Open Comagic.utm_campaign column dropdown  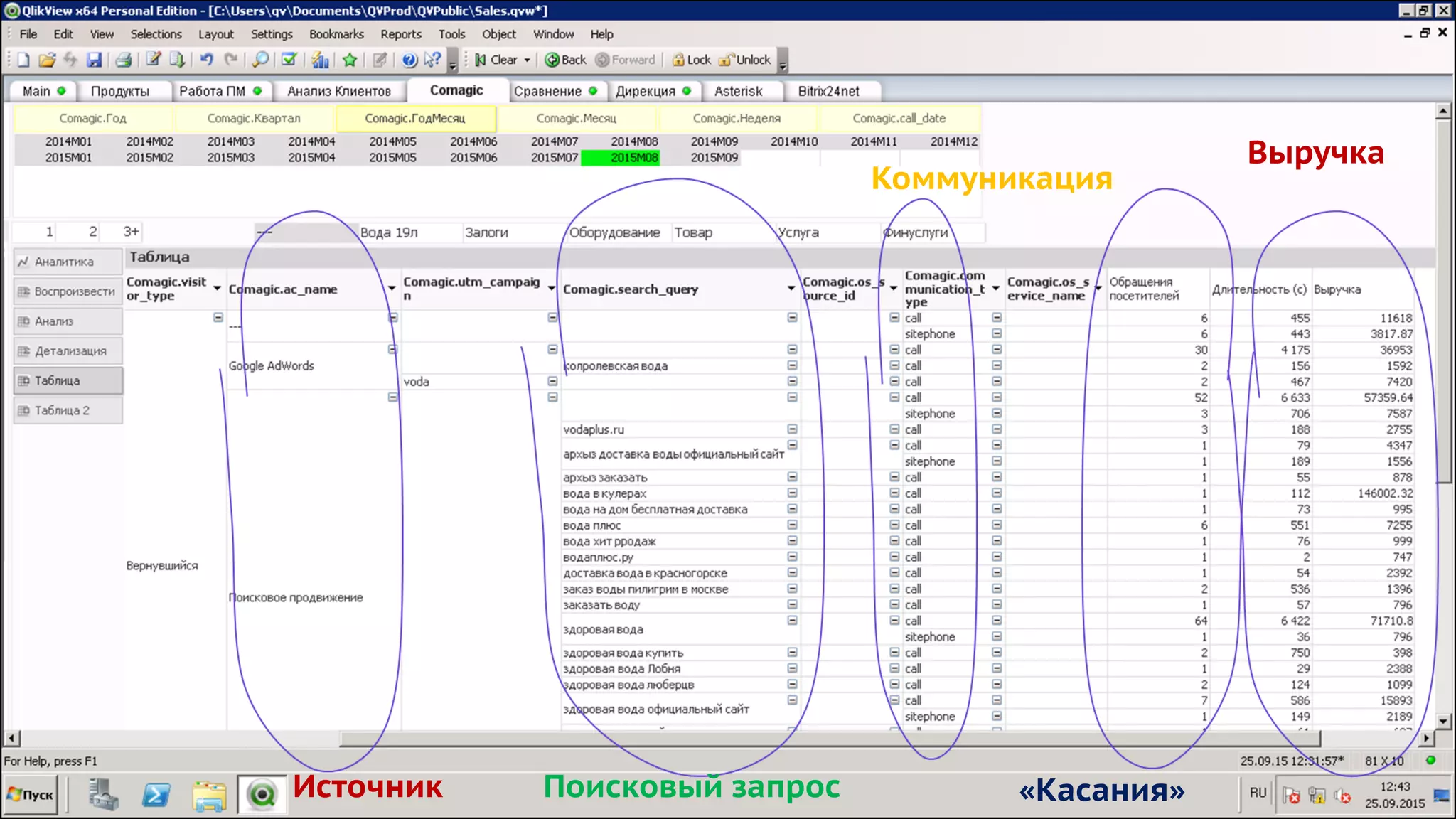551,289
